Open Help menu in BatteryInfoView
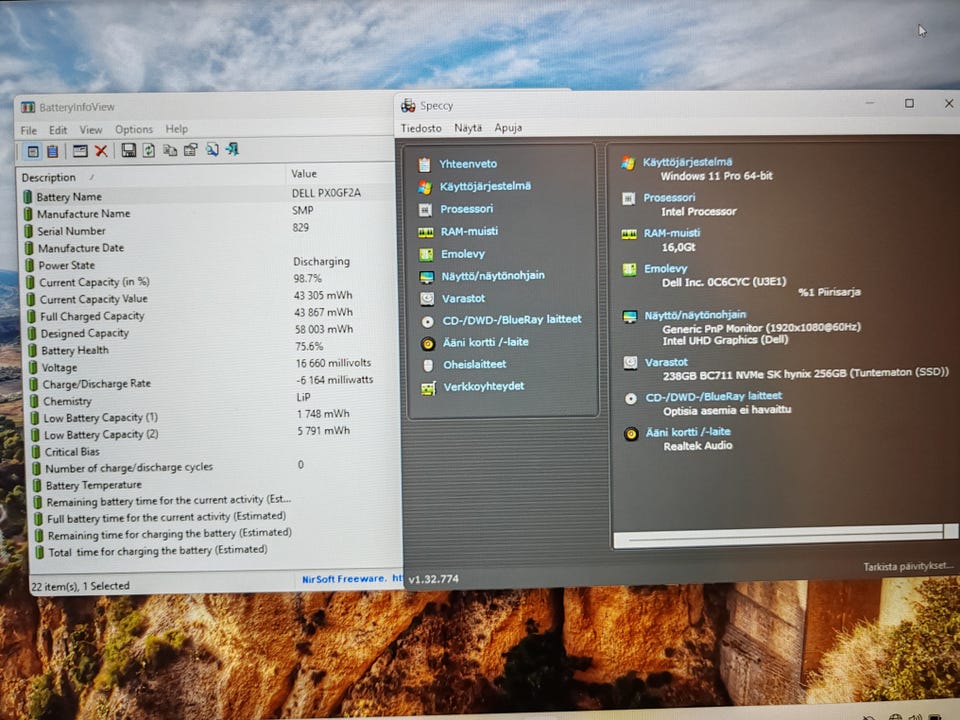The width and height of the screenshot is (960, 720). (x=176, y=129)
